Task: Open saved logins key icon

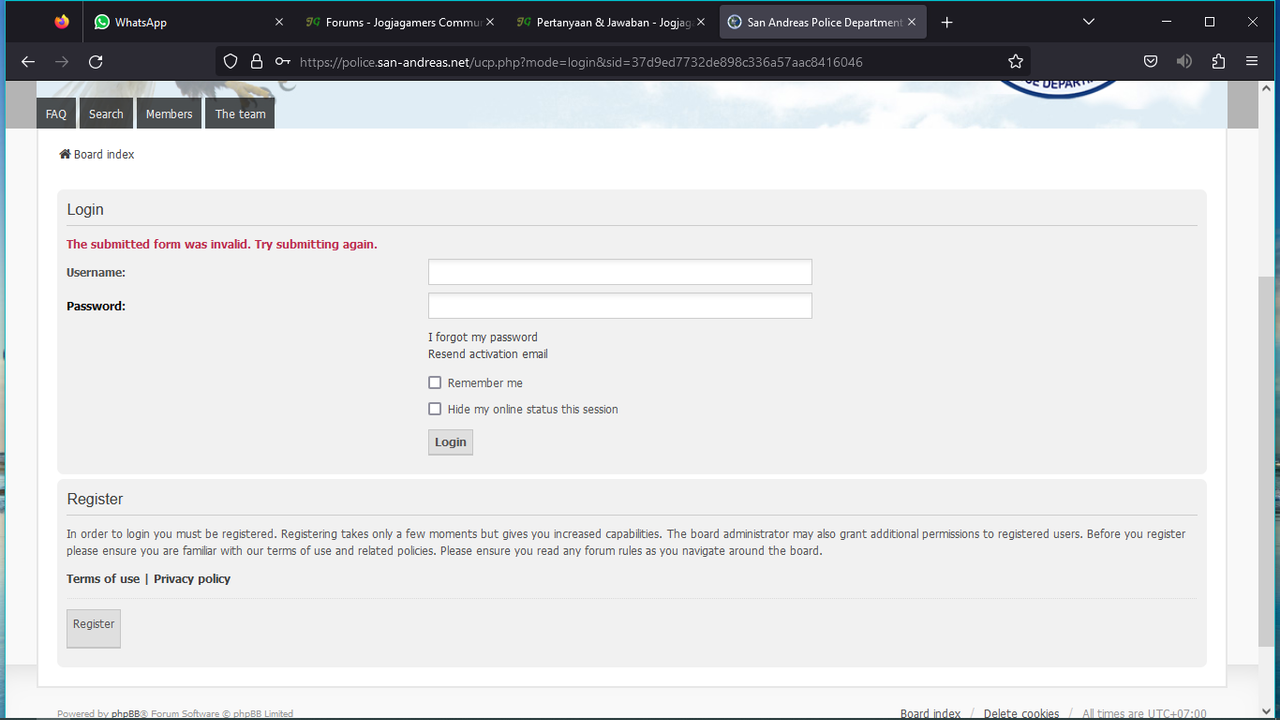Action: pyautogui.click(x=283, y=62)
